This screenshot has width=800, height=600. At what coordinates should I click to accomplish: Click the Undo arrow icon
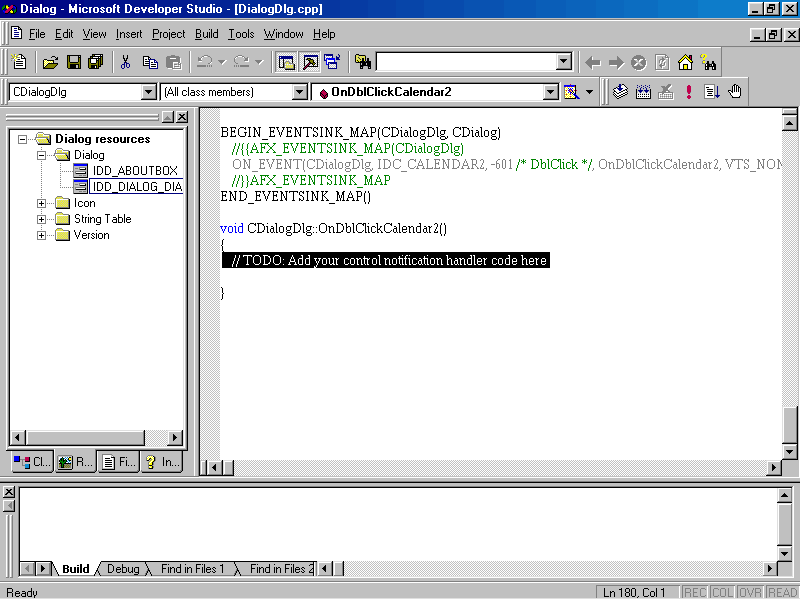(205, 62)
